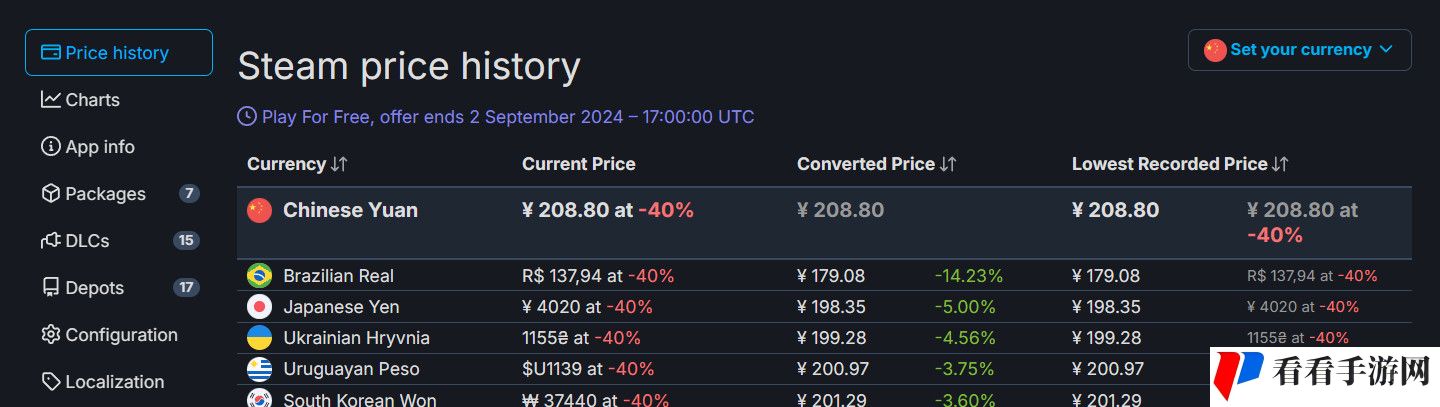Screen dimensions: 1440x407
Task: Open the Set your currency dropdown
Action: coord(1299,50)
